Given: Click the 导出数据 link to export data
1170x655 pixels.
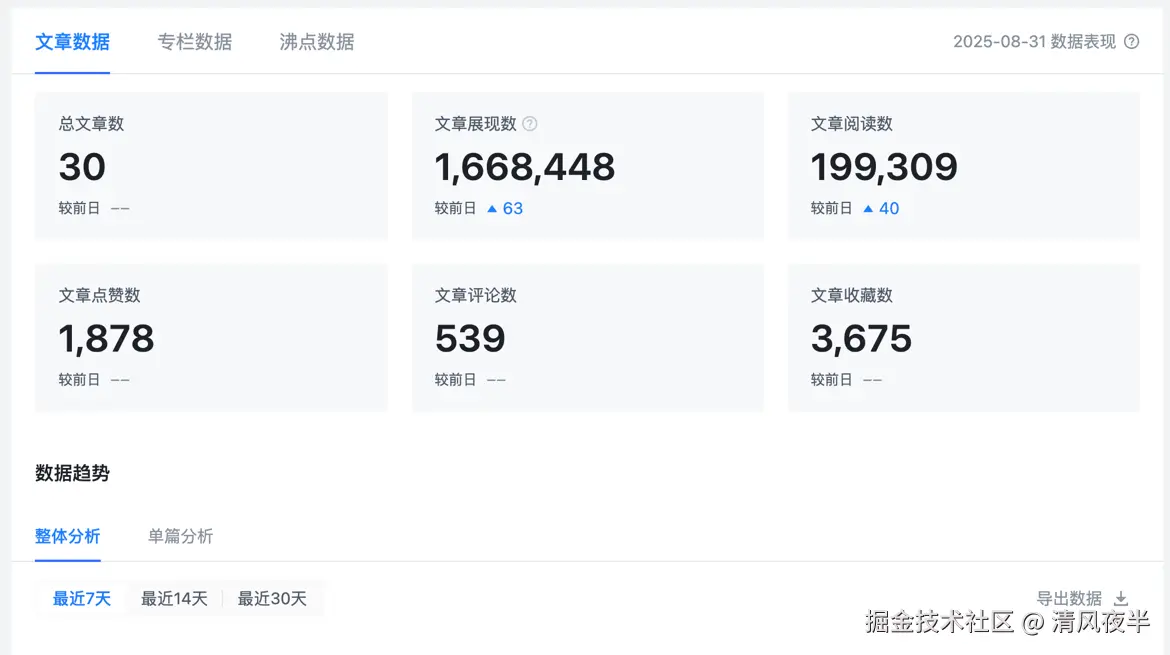Looking at the screenshot, I should tap(1072, 597).
